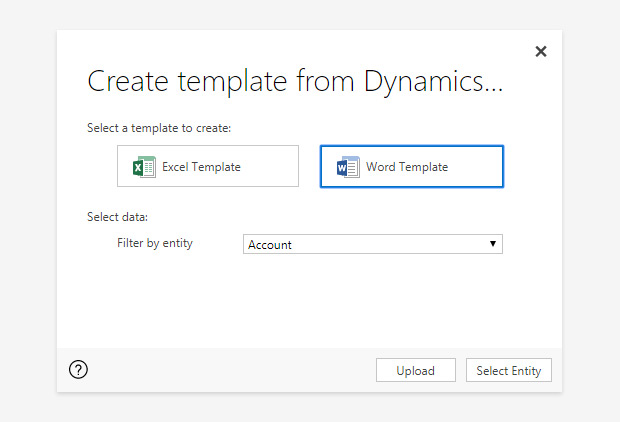Click the Upload button
Image resolution: width=620 pixels, height=422 pixels.
point(416,370)
